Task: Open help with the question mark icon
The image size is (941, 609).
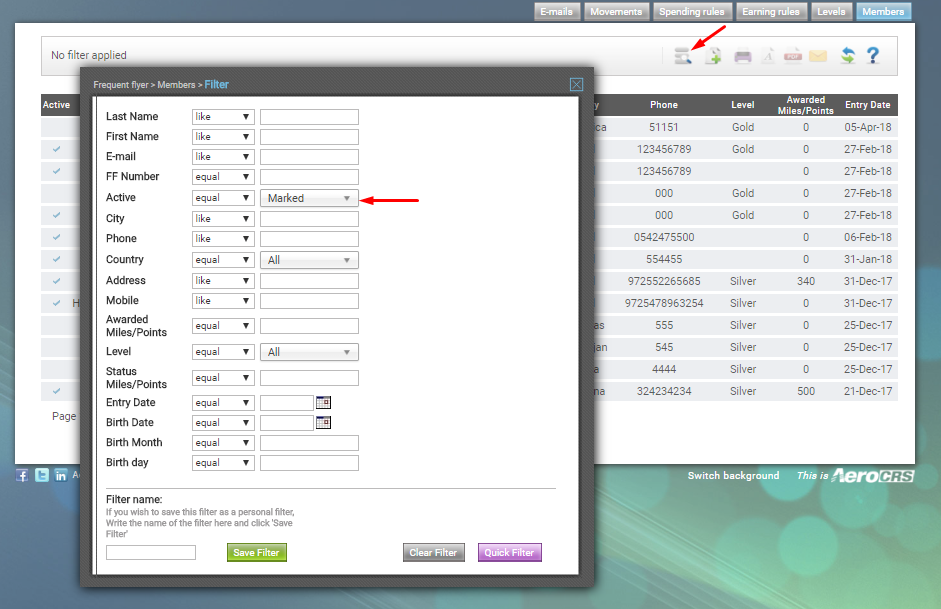Action: click(873, 56)
